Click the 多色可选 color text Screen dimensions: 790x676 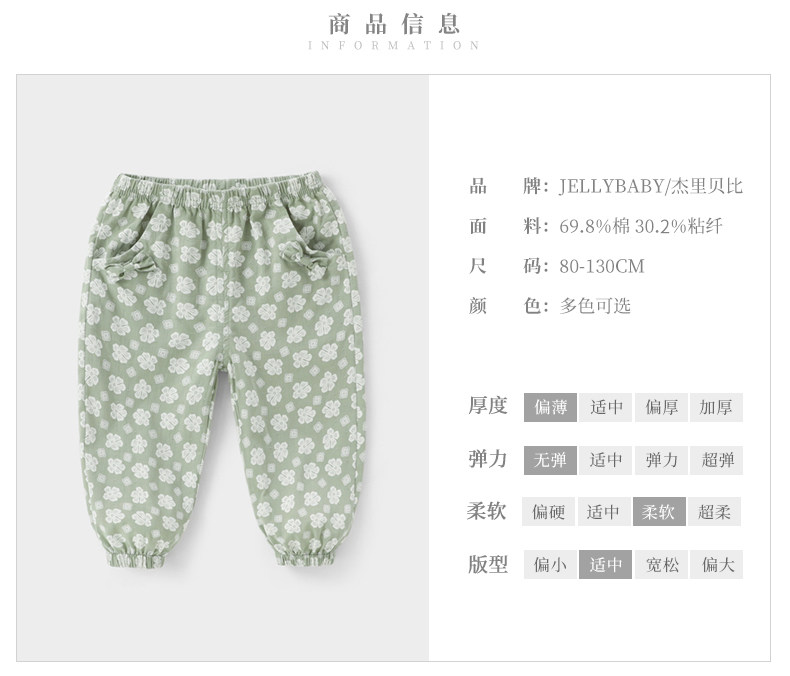click(595, 306)
